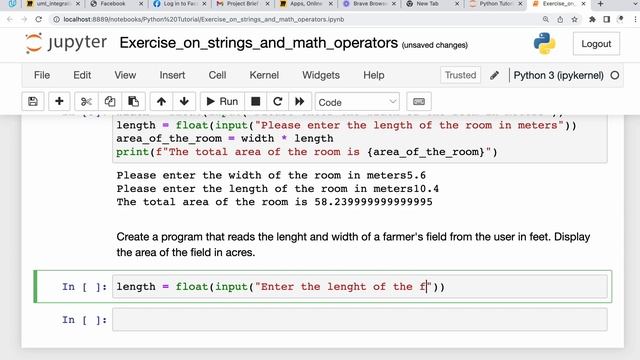This screenshot has width=640, height=360.
Task: Run the selected cell
Action: tap(222, 102)
